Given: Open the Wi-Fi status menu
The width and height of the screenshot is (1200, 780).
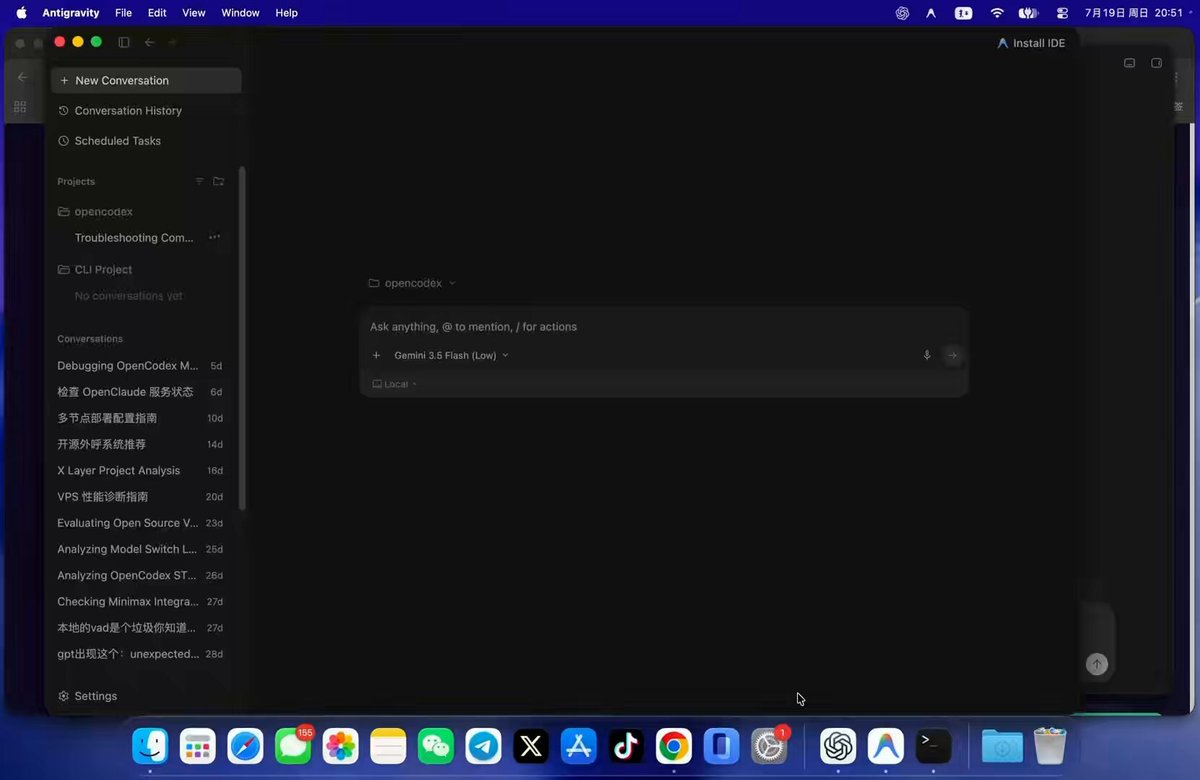Looking at the screenshot, I should click(997, 13).
